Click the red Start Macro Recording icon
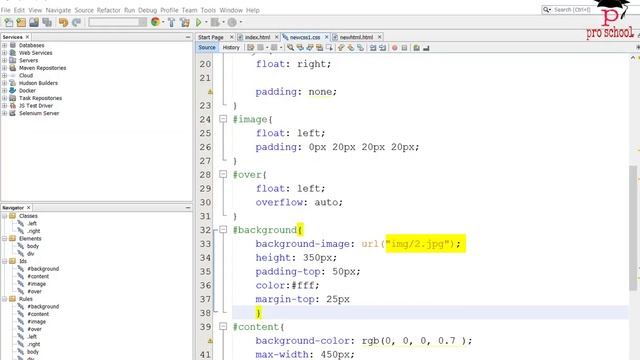 [x=395, y=48]
